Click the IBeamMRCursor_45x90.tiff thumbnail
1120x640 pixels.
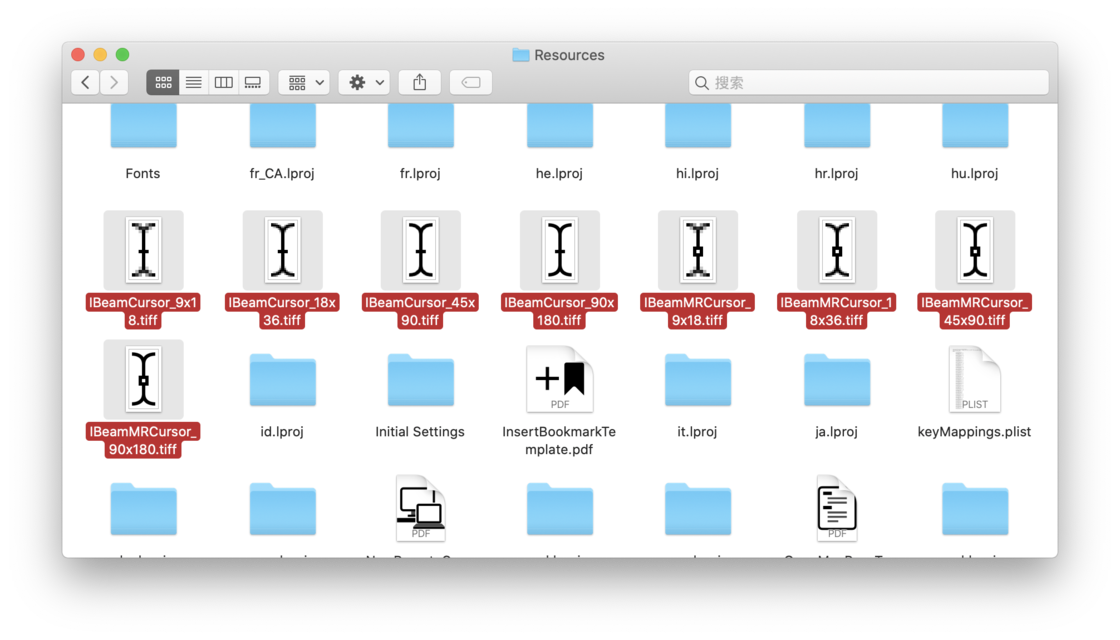pos(975,250)
